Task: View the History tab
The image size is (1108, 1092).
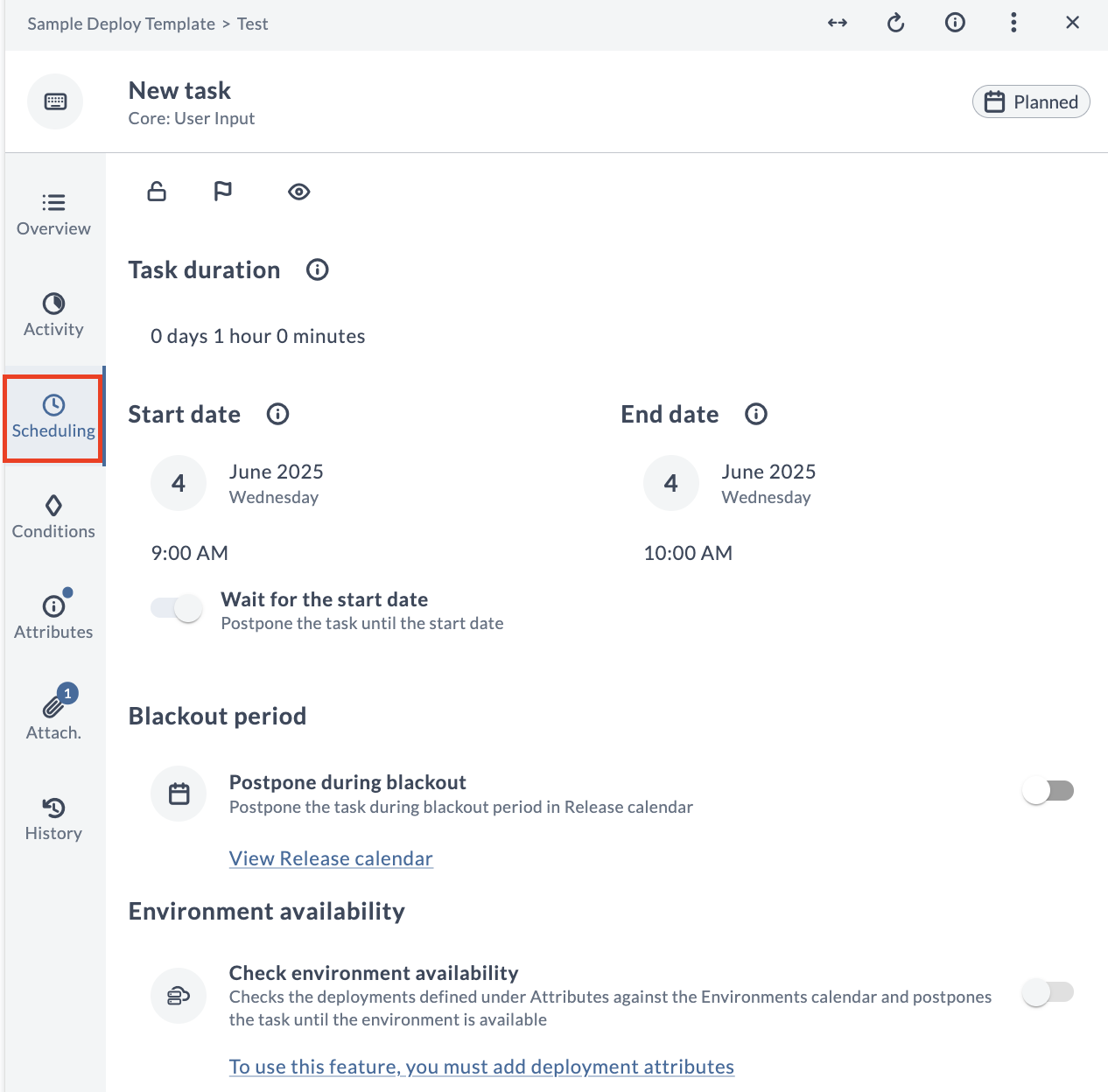Action: tap(53, 820)
